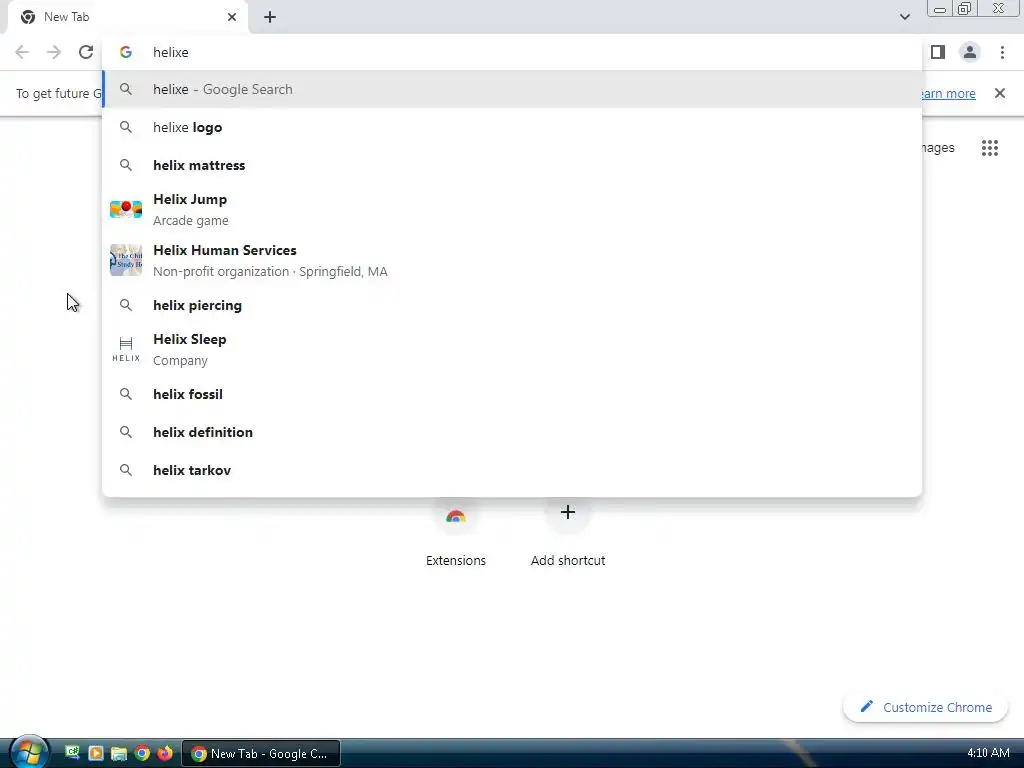This screenshot has width=1024, height=768.
Task: Click the browser Back arrow
Action: pyautogui.click(x=22, y=52)
